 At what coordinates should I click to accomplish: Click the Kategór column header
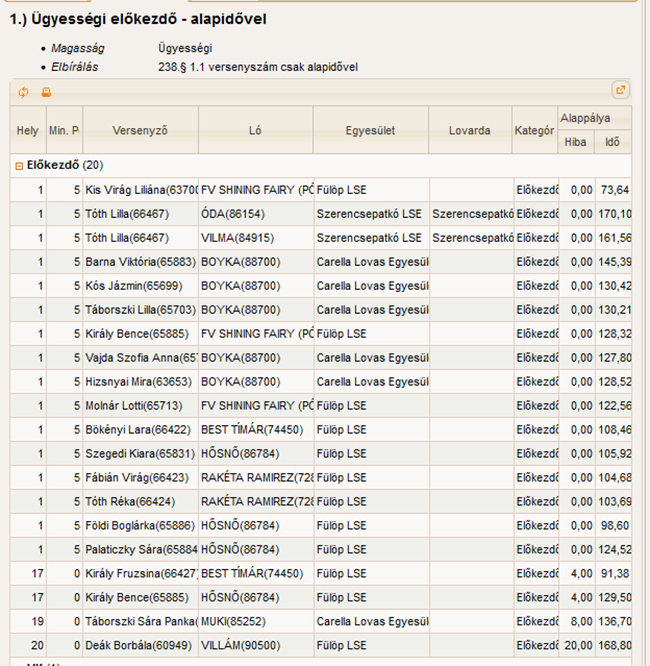[x=534, y=130]
